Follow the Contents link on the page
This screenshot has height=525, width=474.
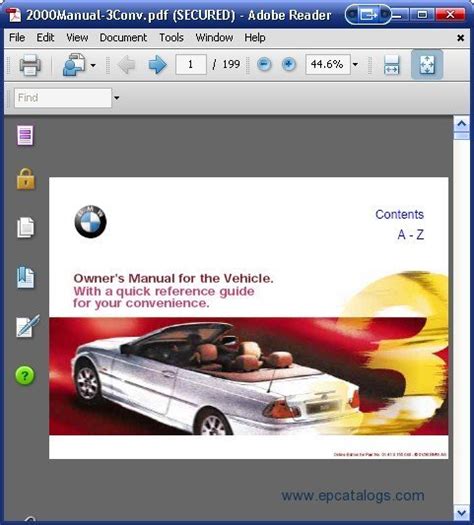[x=399, y=214]
